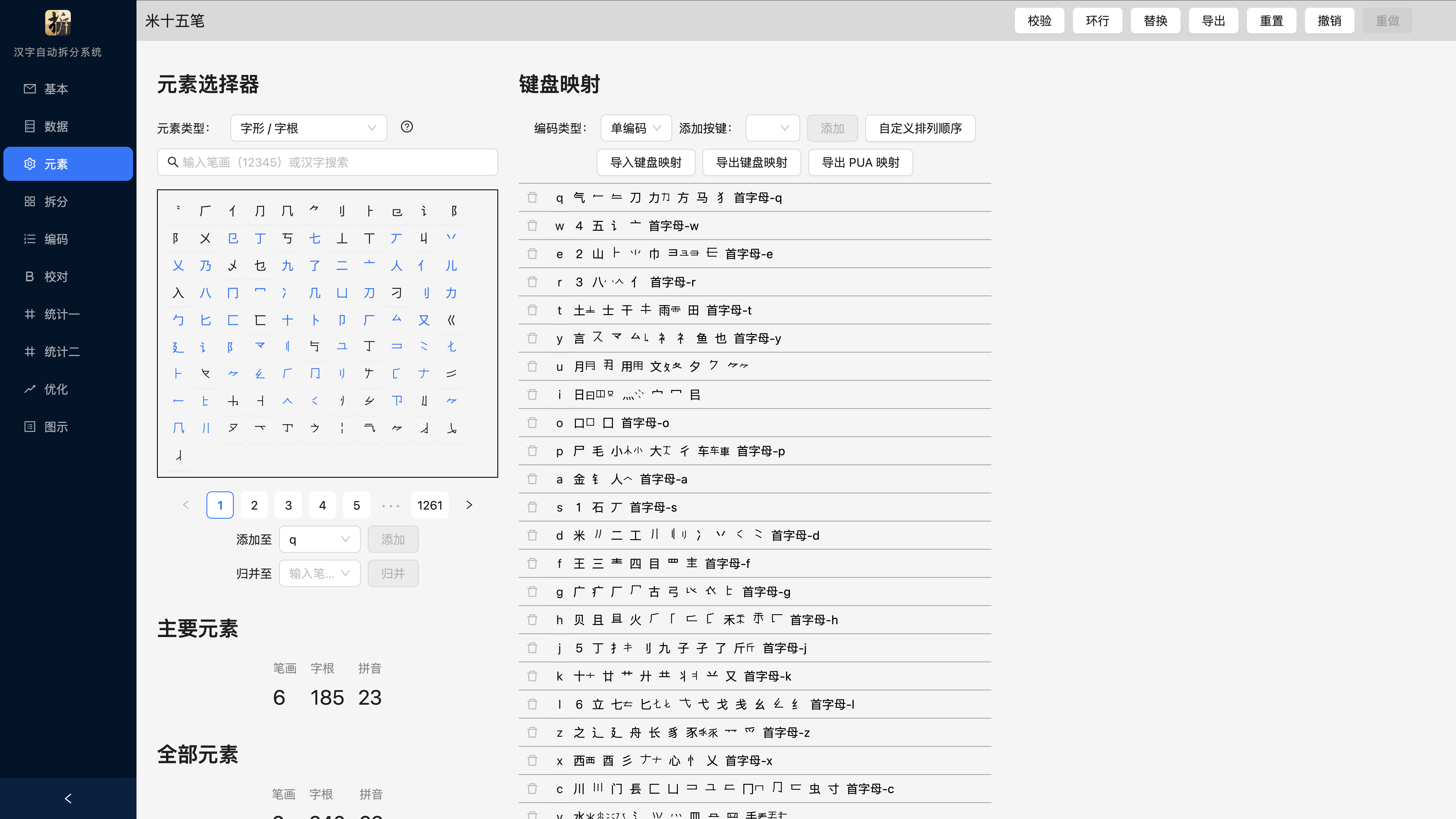Click the help question mark icon

tap(406, 127)
